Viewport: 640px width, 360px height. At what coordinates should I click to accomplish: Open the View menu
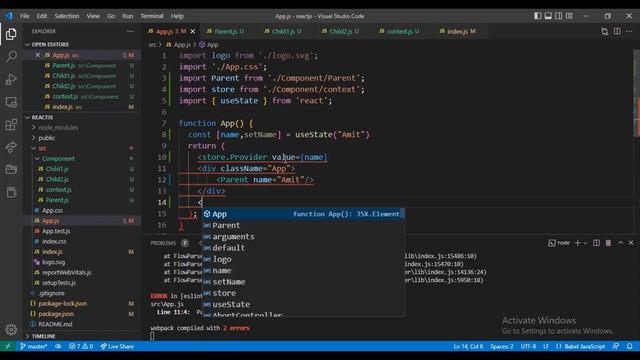[93, 16]
